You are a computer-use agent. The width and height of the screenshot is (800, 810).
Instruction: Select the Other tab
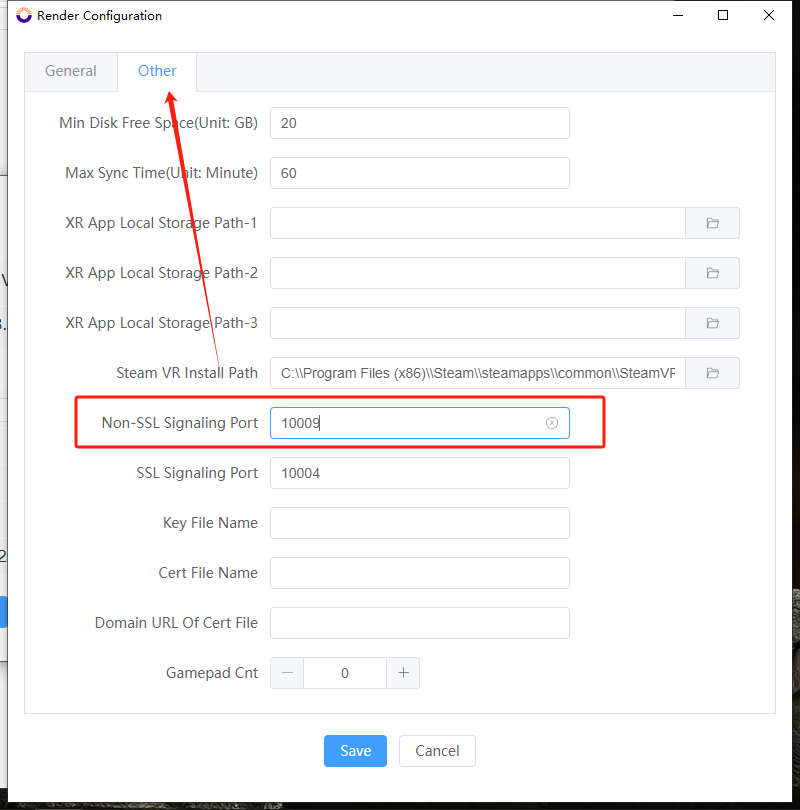pyautogui.click(x=157, y=71)
